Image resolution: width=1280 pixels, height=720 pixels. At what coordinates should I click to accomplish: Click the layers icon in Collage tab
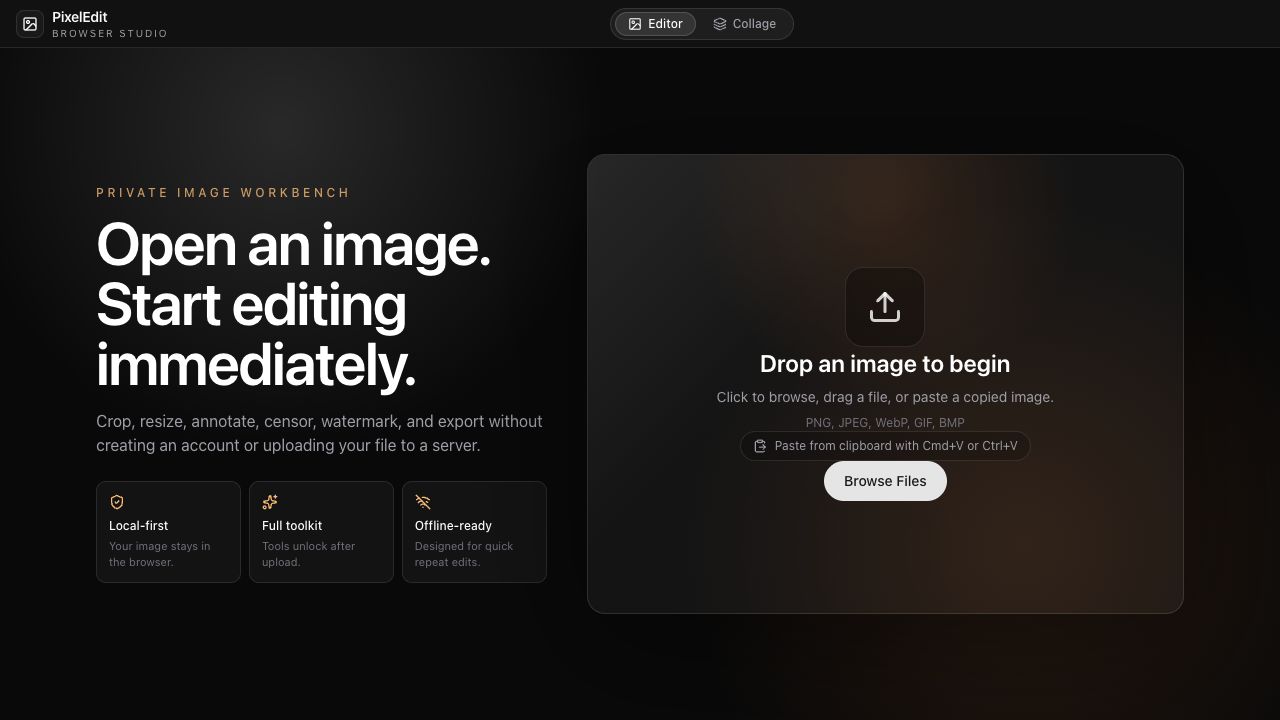pos(720,24)
